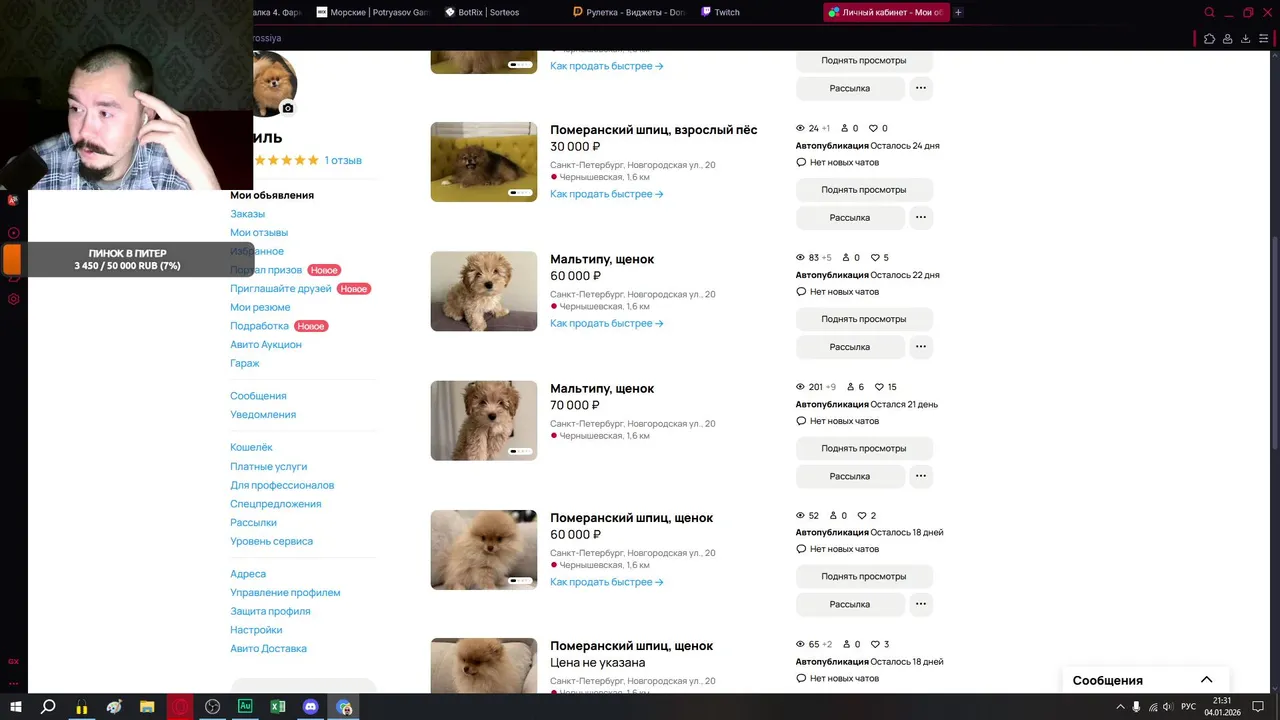
Task: Click Рассылка for Мальтипу 60 000 ₽ listing
Action: [850, 347]
